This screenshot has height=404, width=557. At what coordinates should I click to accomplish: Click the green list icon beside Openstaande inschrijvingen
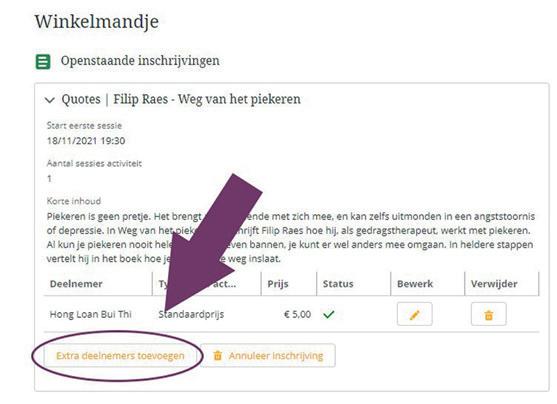pyautogui.click(x=43, y=61)
